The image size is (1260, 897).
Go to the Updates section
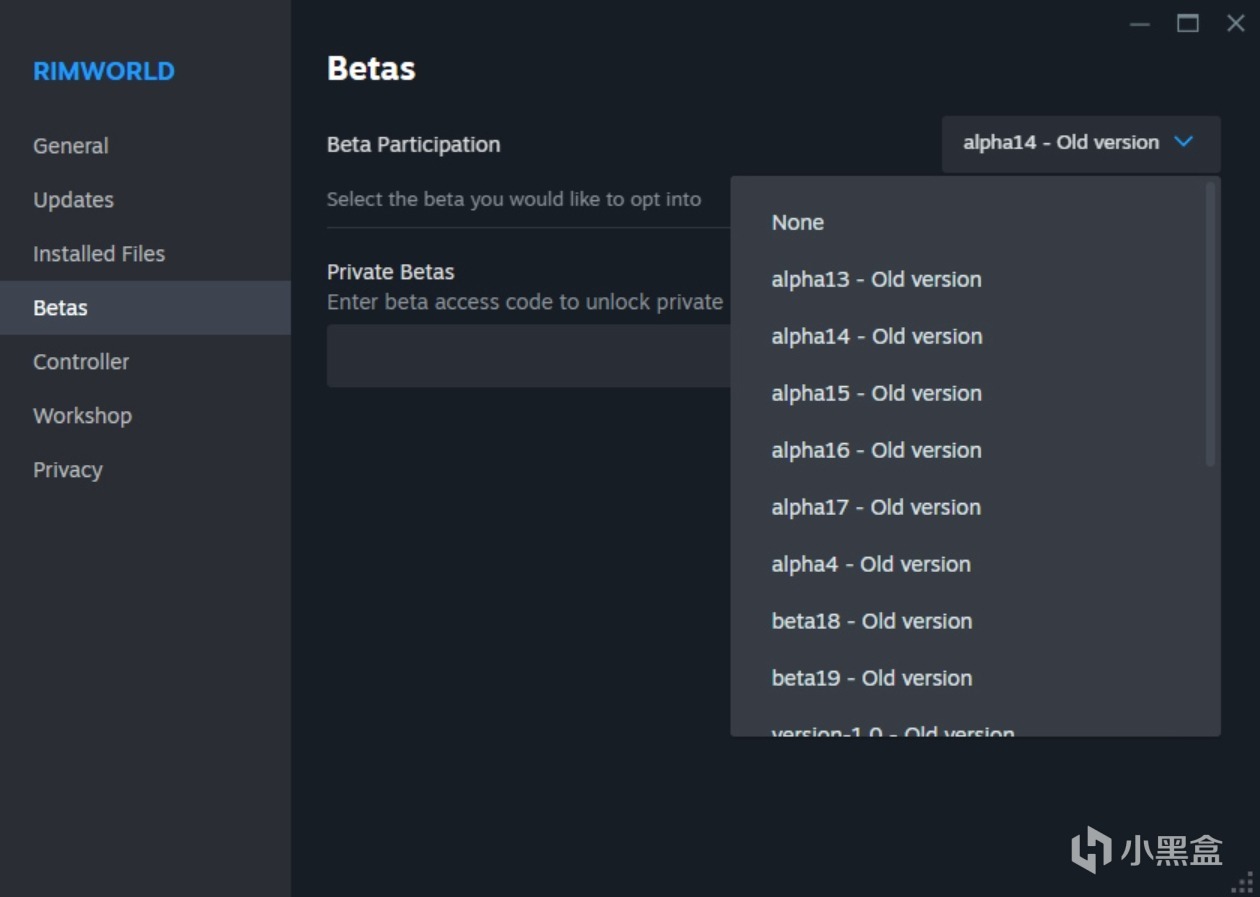click(x=145, y=200)
